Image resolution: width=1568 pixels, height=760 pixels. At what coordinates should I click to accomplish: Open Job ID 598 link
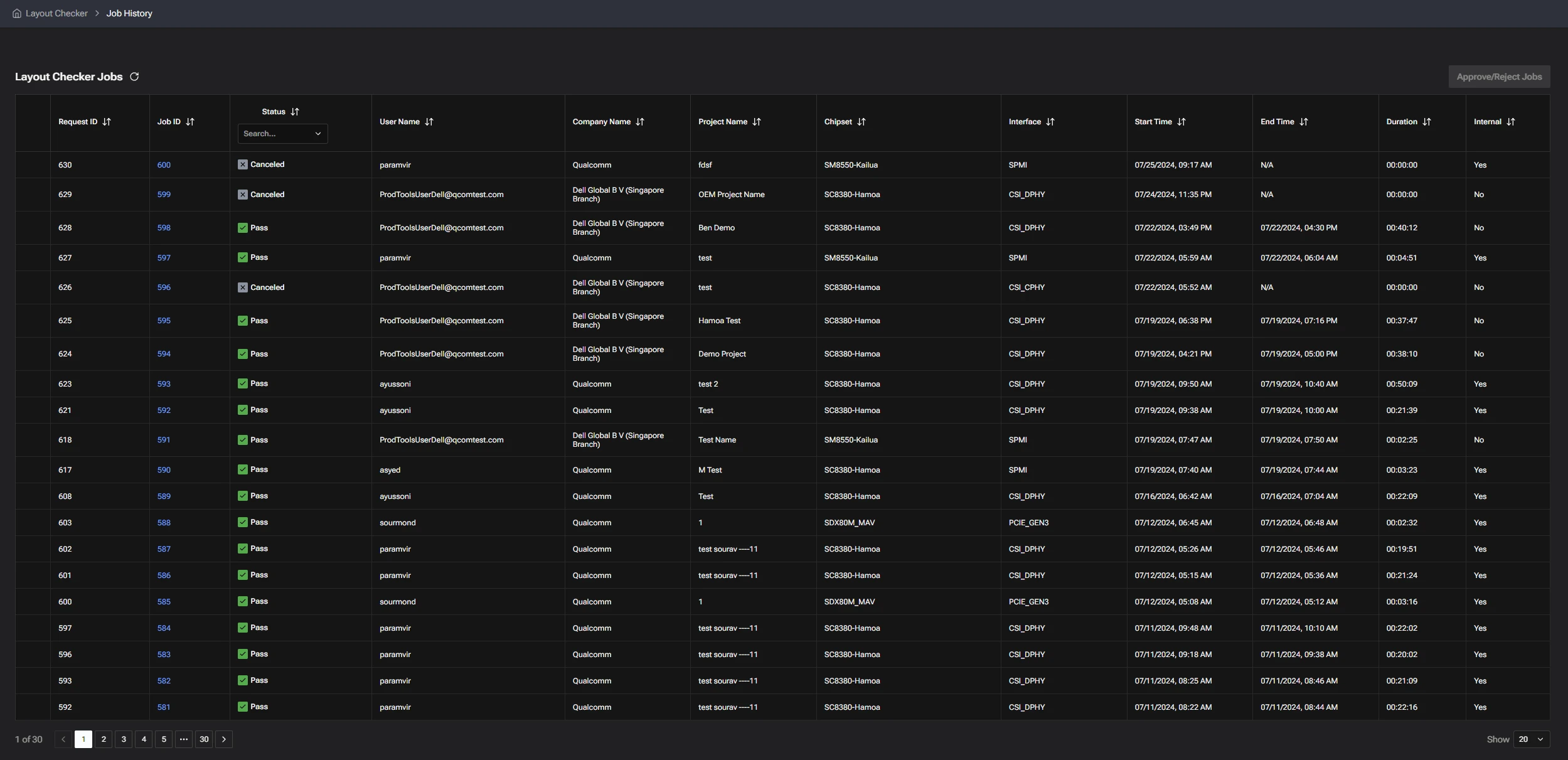[x=164, y=228]
